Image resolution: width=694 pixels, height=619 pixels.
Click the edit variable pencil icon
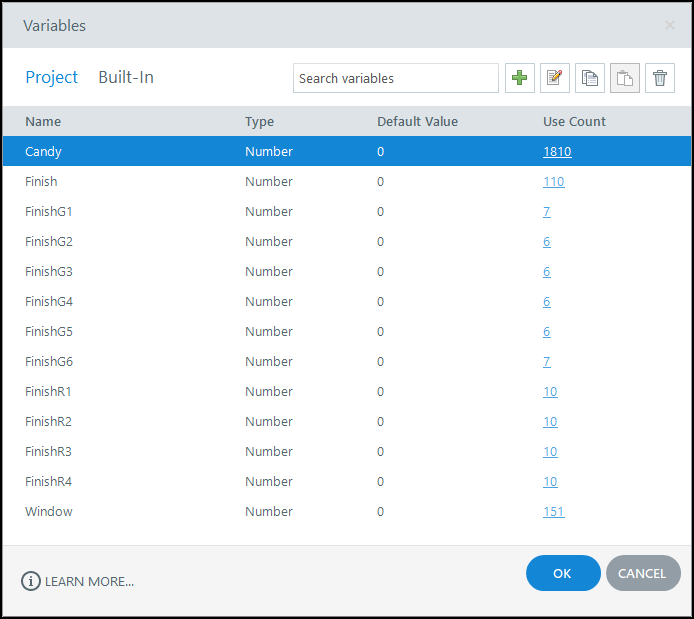(x=555, y=78)
